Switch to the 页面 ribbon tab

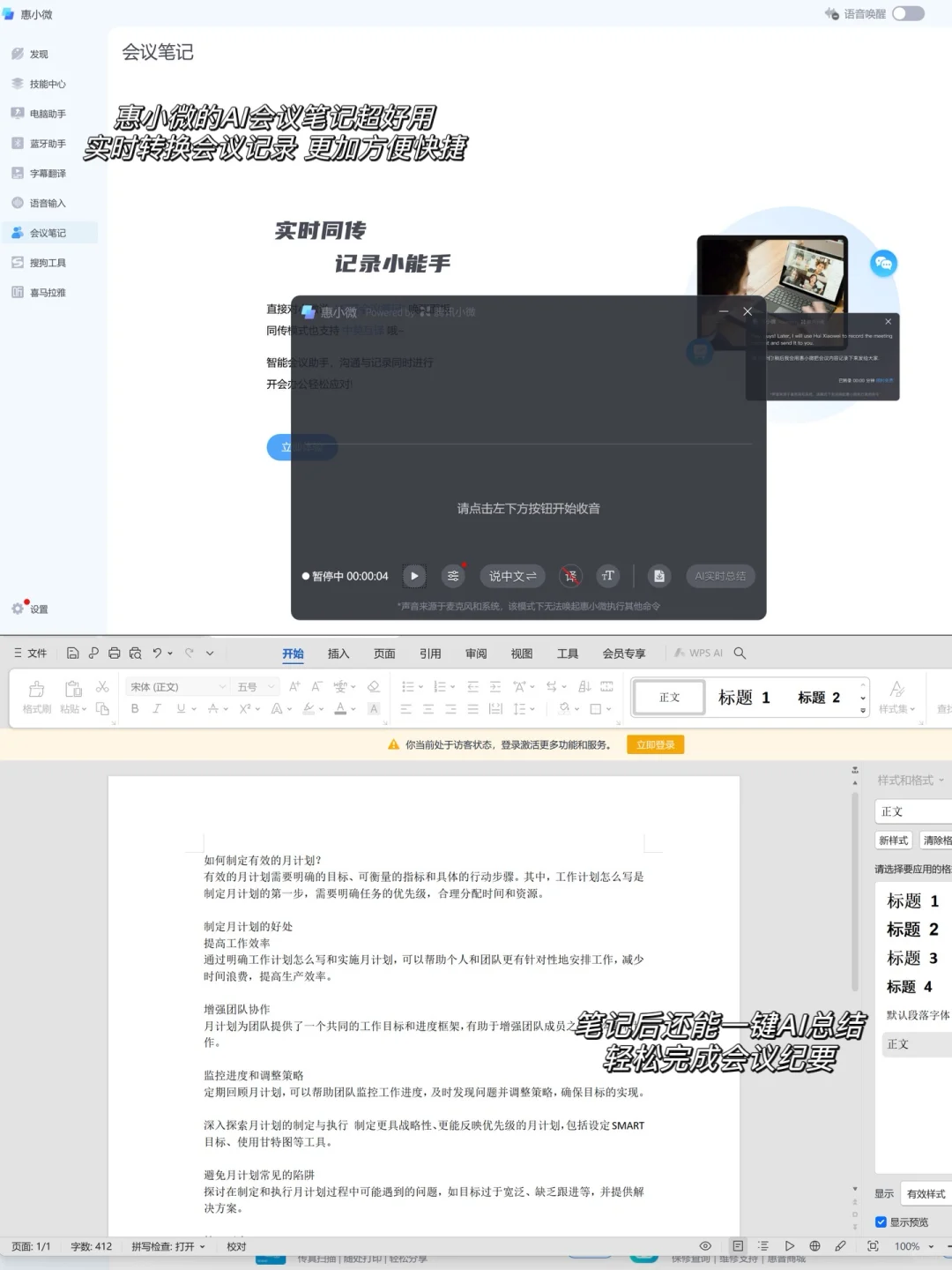coord(384,654)
